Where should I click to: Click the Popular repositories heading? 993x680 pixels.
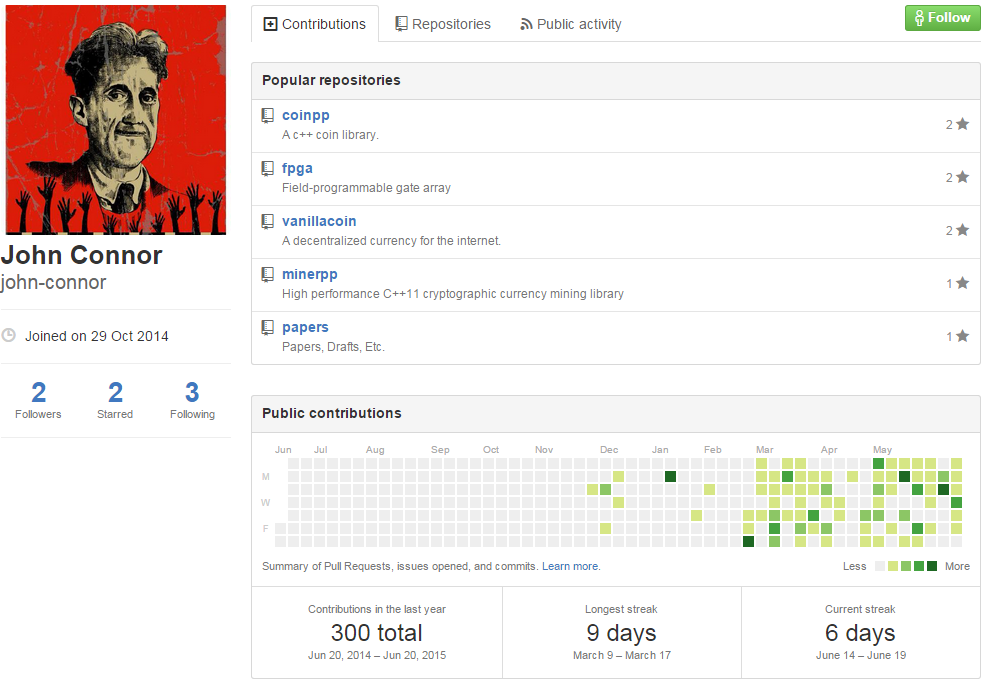[331, 80]
